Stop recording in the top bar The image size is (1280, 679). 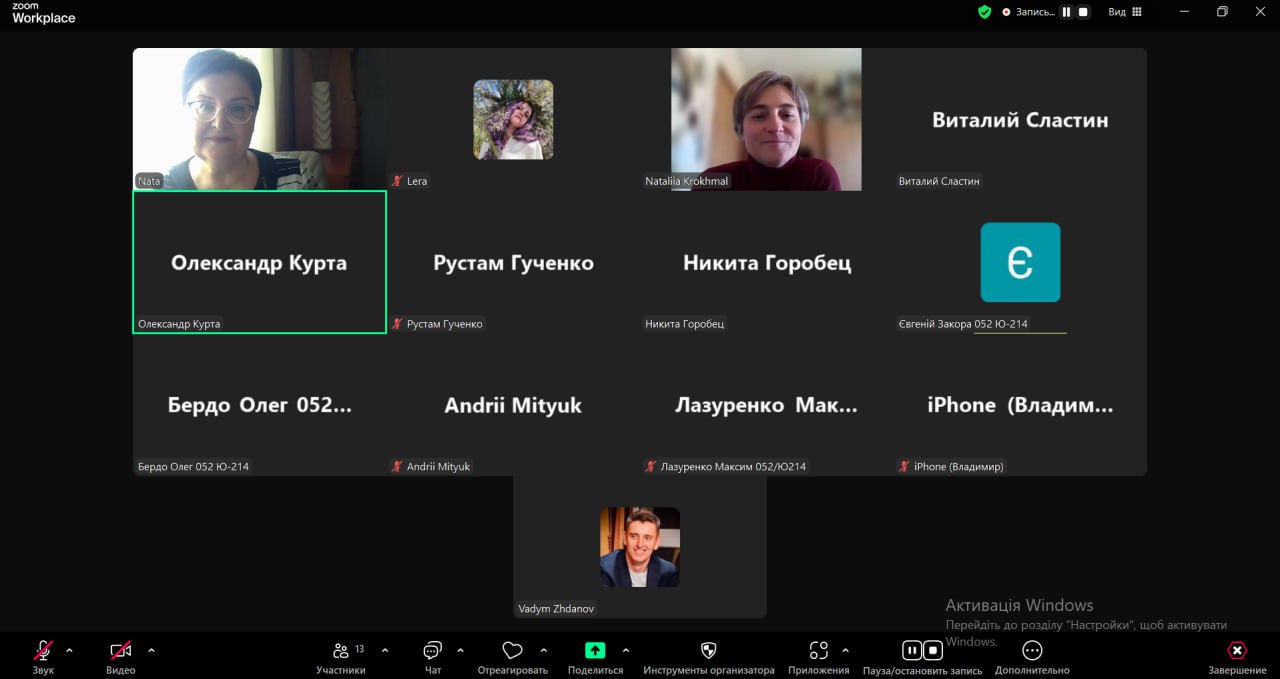[1082, 12]
